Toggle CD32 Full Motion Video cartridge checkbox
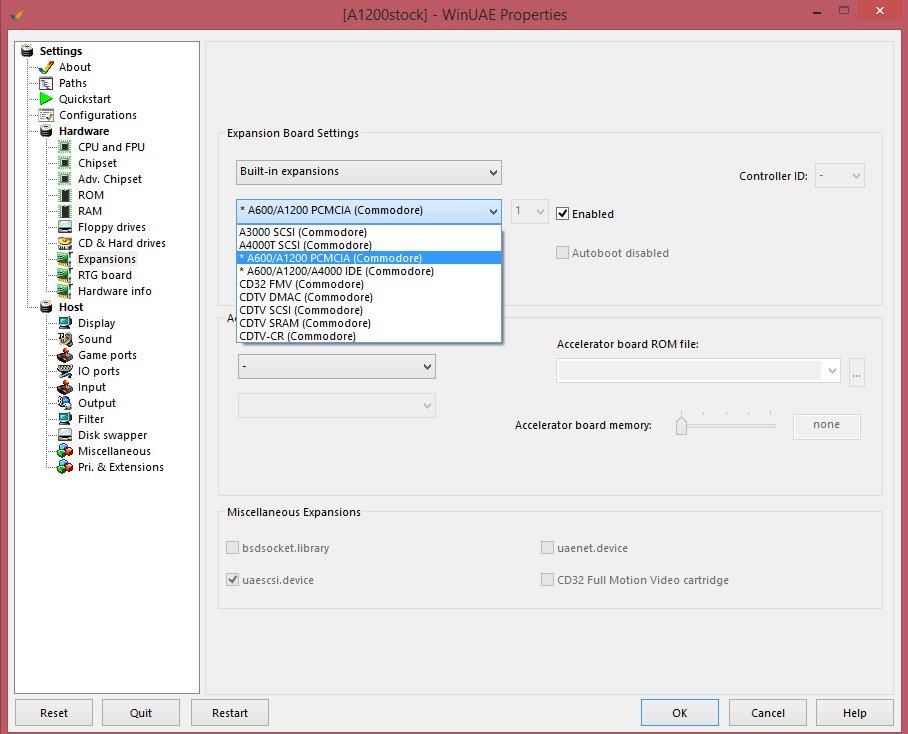908x734 pixels. [547, 579]
